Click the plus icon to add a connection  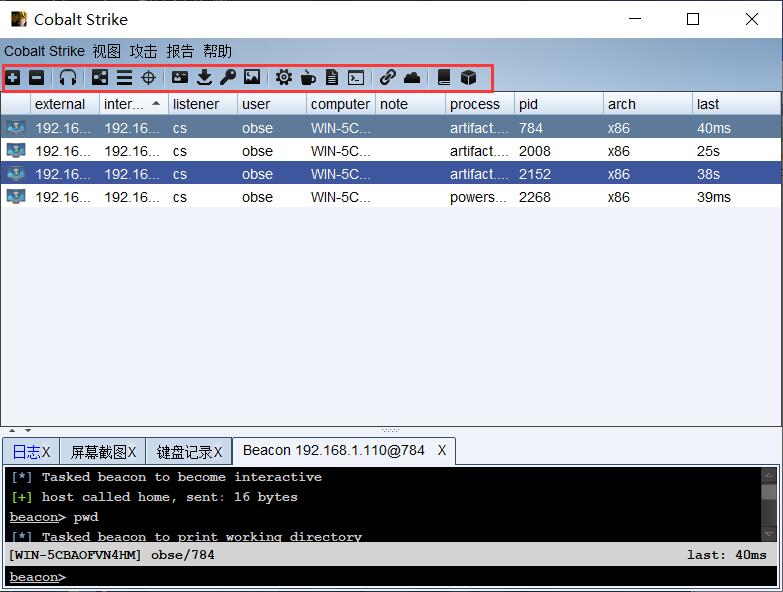[13, 77]
